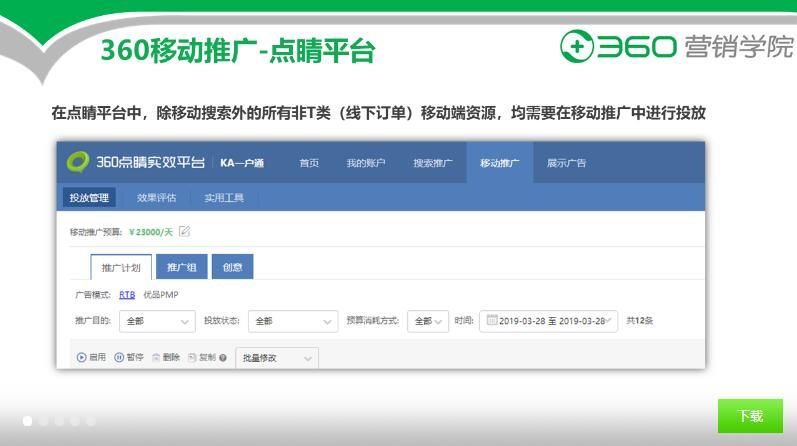This screenshot has height=446, width=797.
Task: Select the 创意 tab
Action: pyautogui.click(x=232, y=266)
